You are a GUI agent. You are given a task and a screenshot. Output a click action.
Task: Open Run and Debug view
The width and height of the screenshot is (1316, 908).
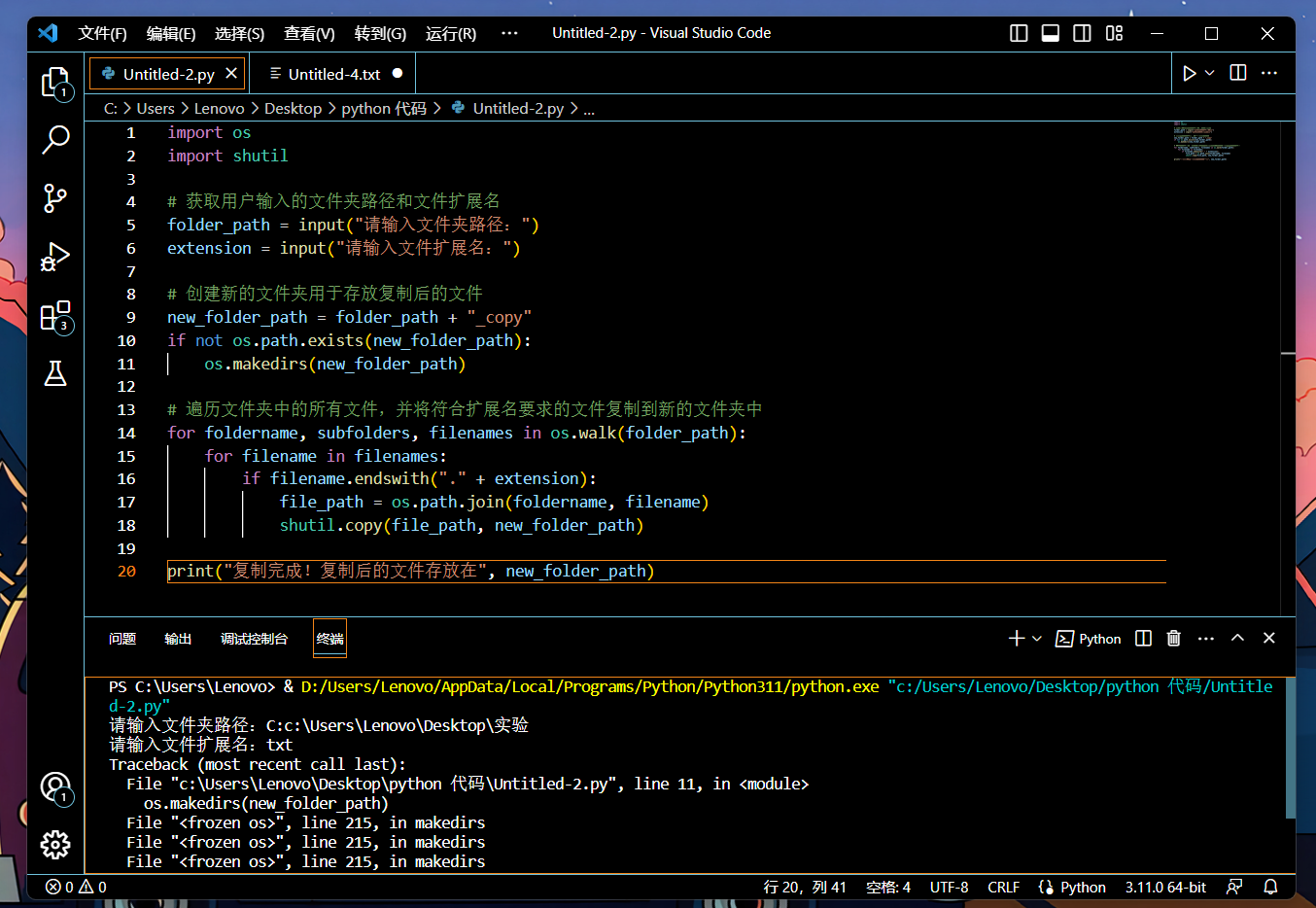55,257
